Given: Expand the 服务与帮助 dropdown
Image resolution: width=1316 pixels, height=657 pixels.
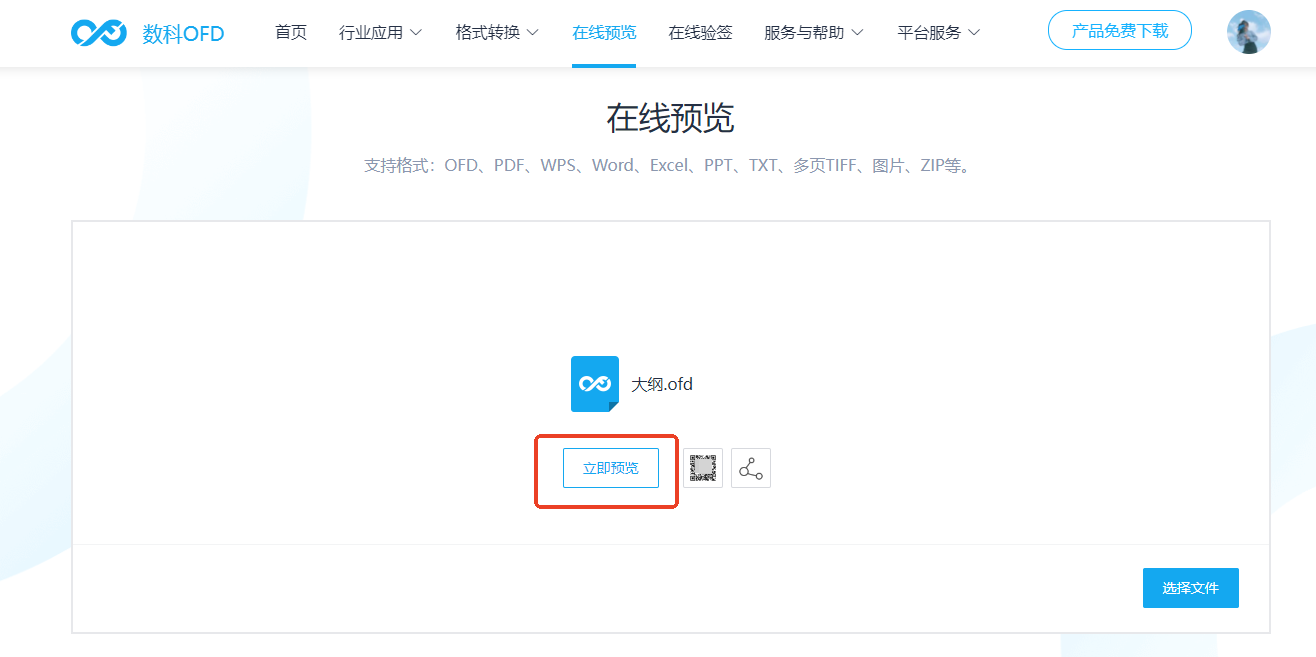Looking at the screenshot, I should (x=812, y=31).
